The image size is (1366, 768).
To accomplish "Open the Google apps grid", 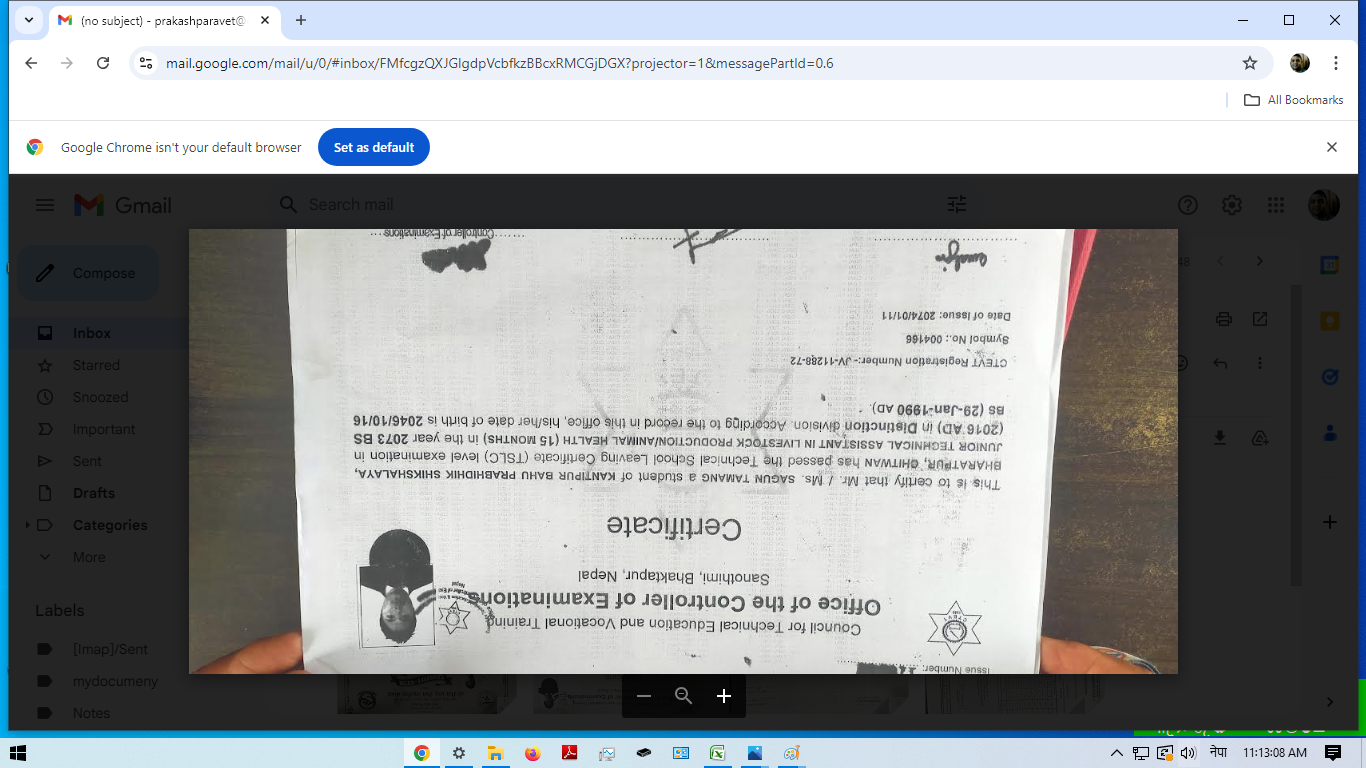I will coord(1276,205).
